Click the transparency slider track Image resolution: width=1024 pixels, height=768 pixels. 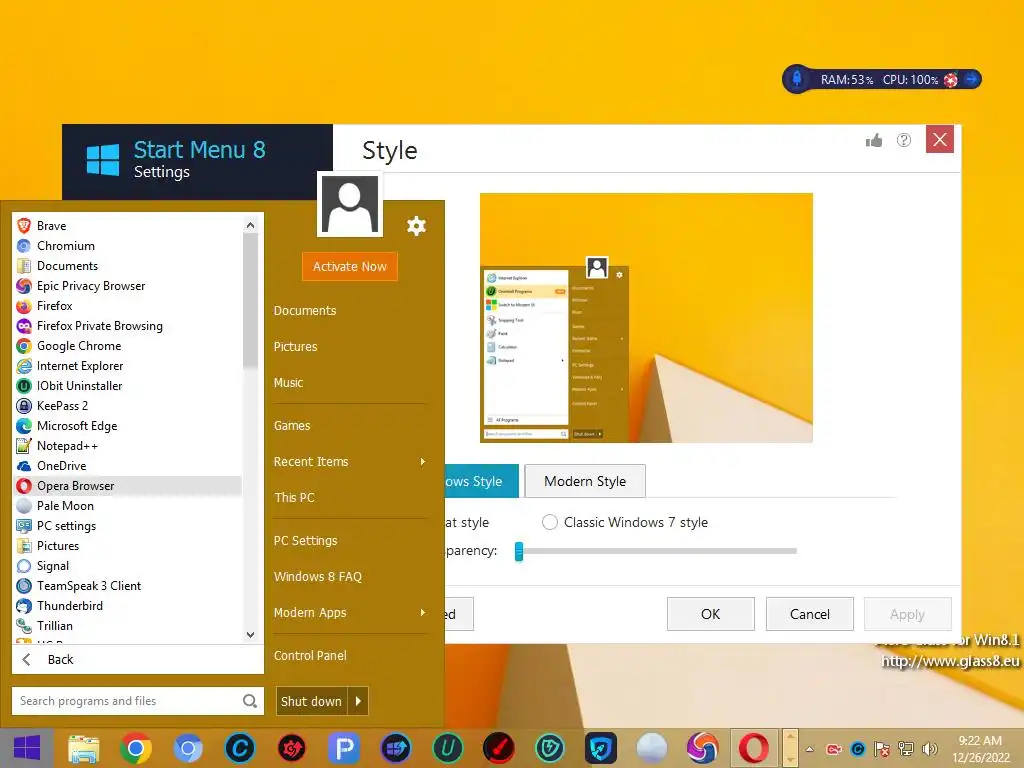click(x=660, y=551)
